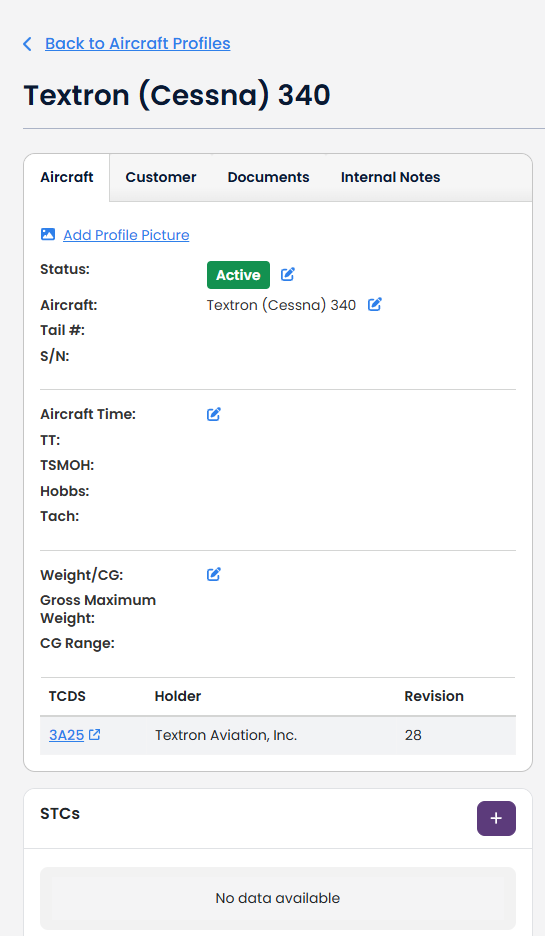Switch to the Customer tab
545x936 pixels.
(x=161, y=177)
